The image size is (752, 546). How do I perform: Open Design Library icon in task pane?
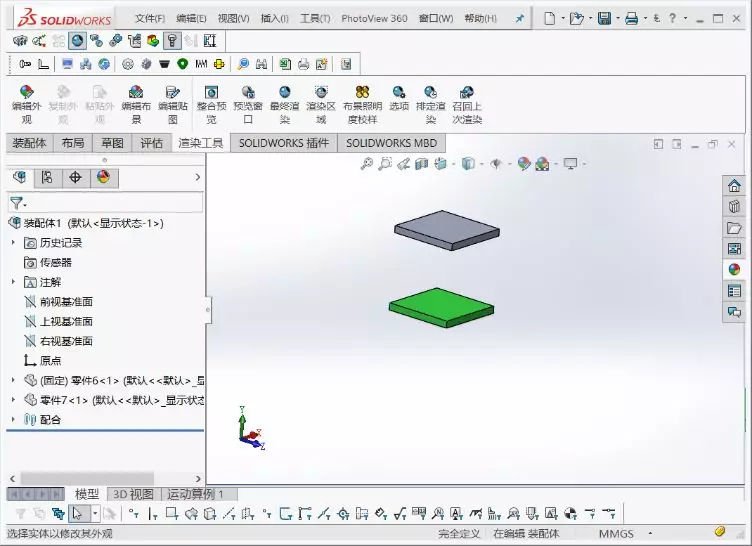click(734, 207)
